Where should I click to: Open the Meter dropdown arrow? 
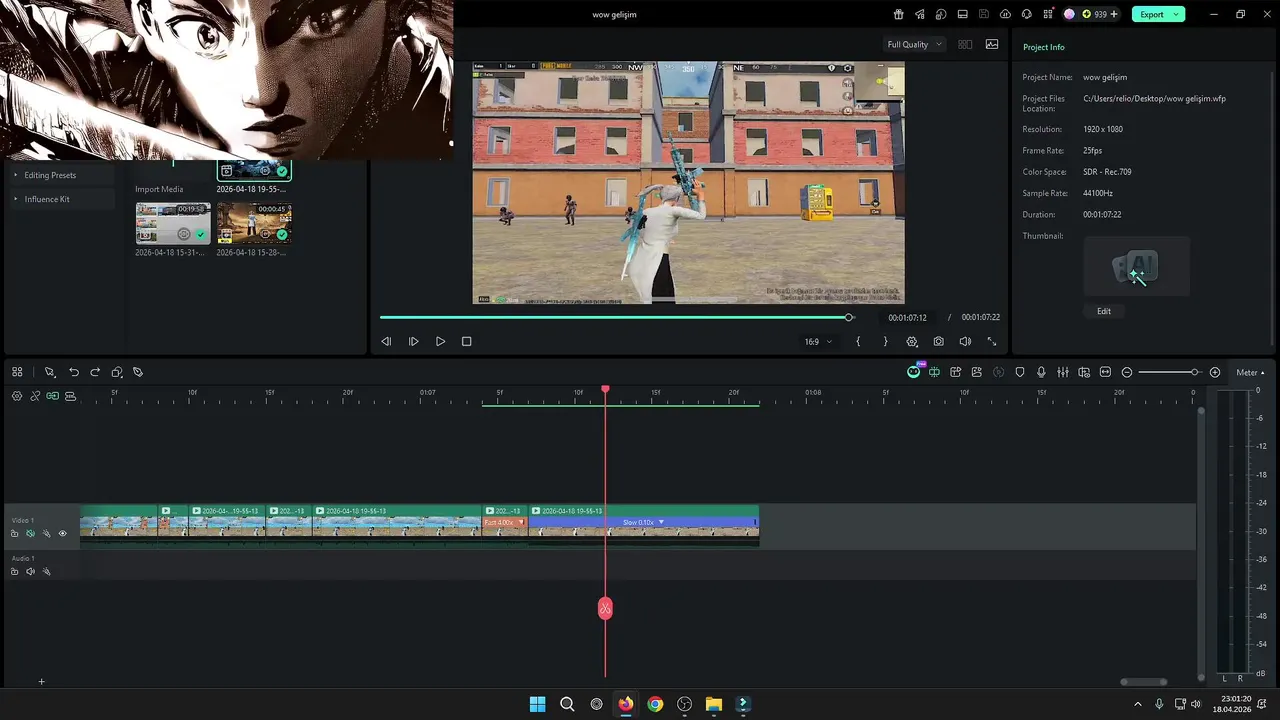point(1261,373)
